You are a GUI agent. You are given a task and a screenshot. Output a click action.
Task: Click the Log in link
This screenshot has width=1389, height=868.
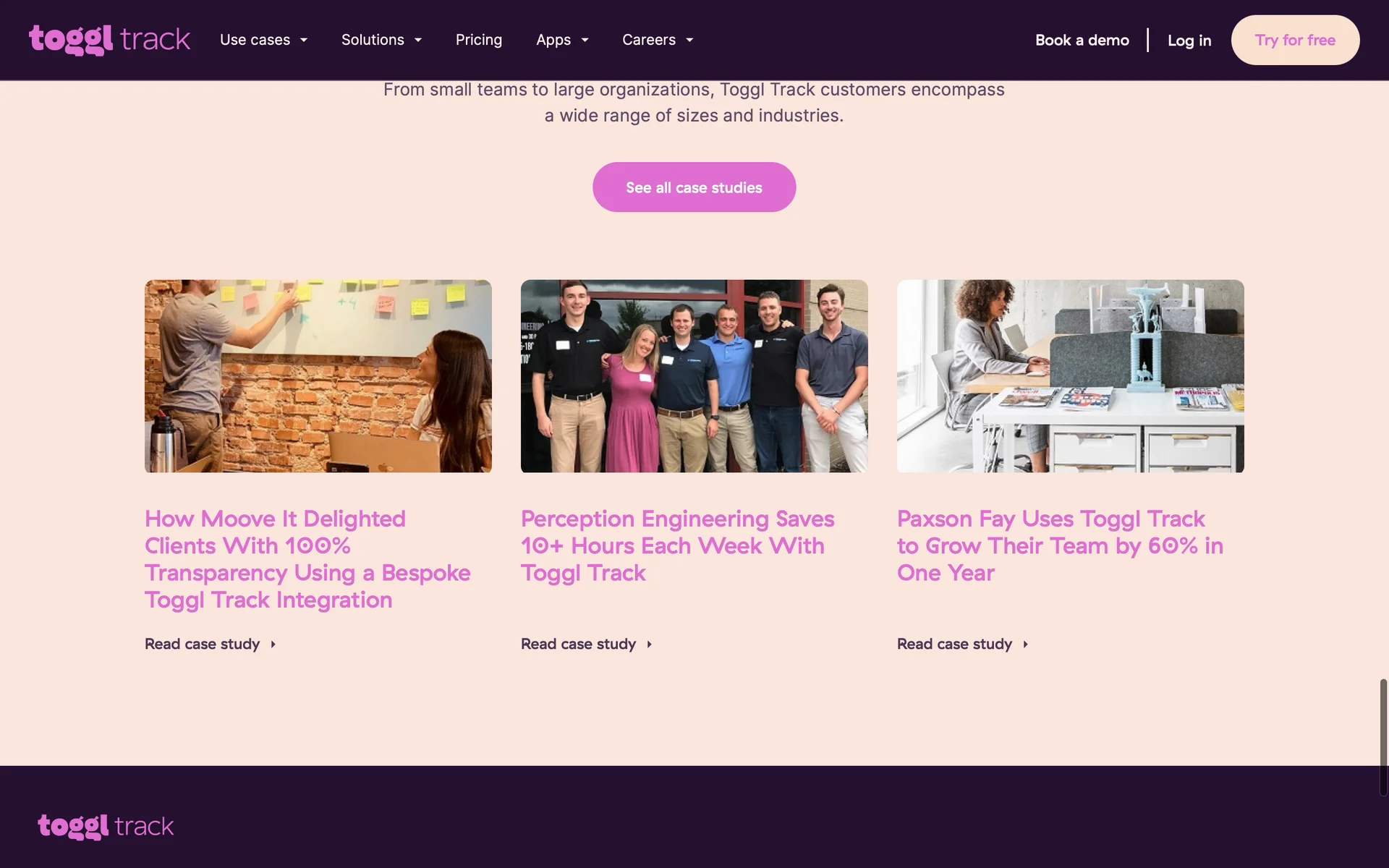tap(1189, 41)
